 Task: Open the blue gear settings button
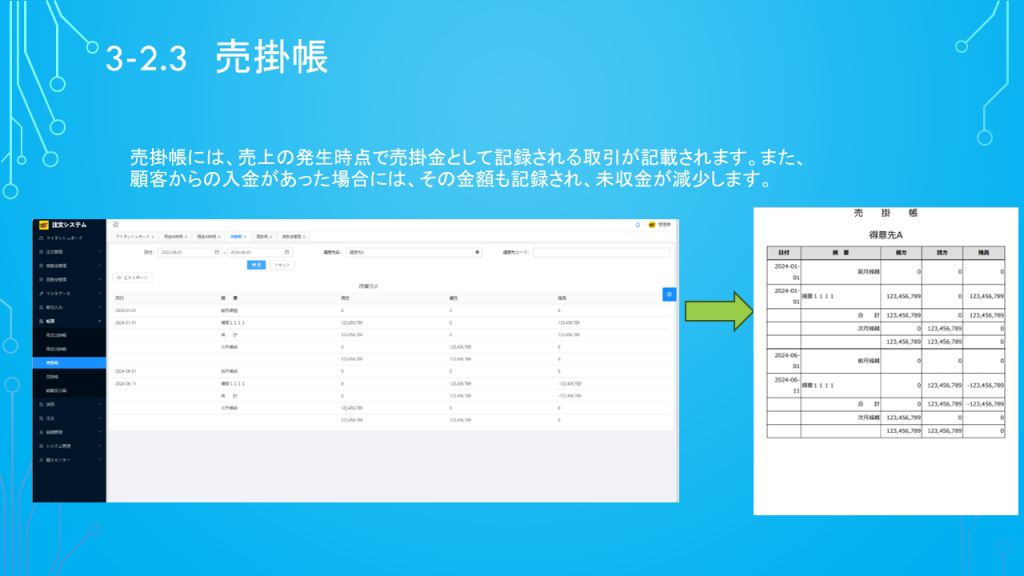(x=669, y=295)
